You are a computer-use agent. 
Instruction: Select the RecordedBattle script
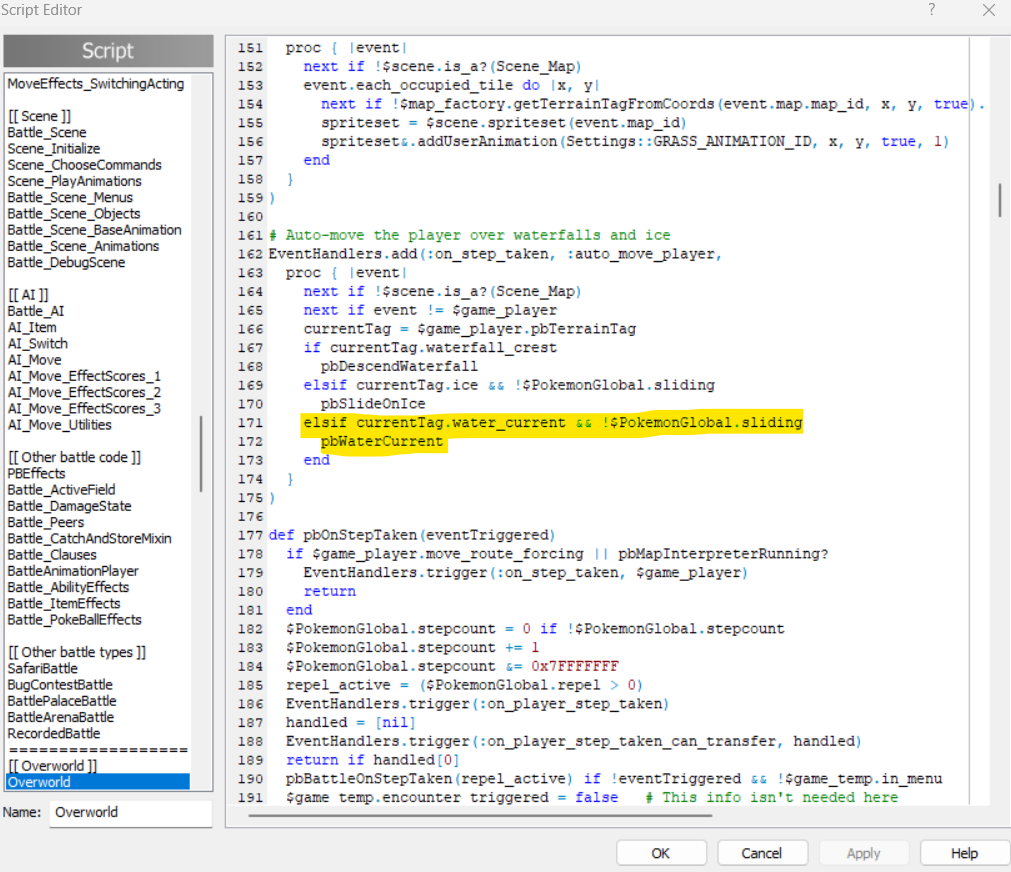pyautogui.click(x=54, y=733)
